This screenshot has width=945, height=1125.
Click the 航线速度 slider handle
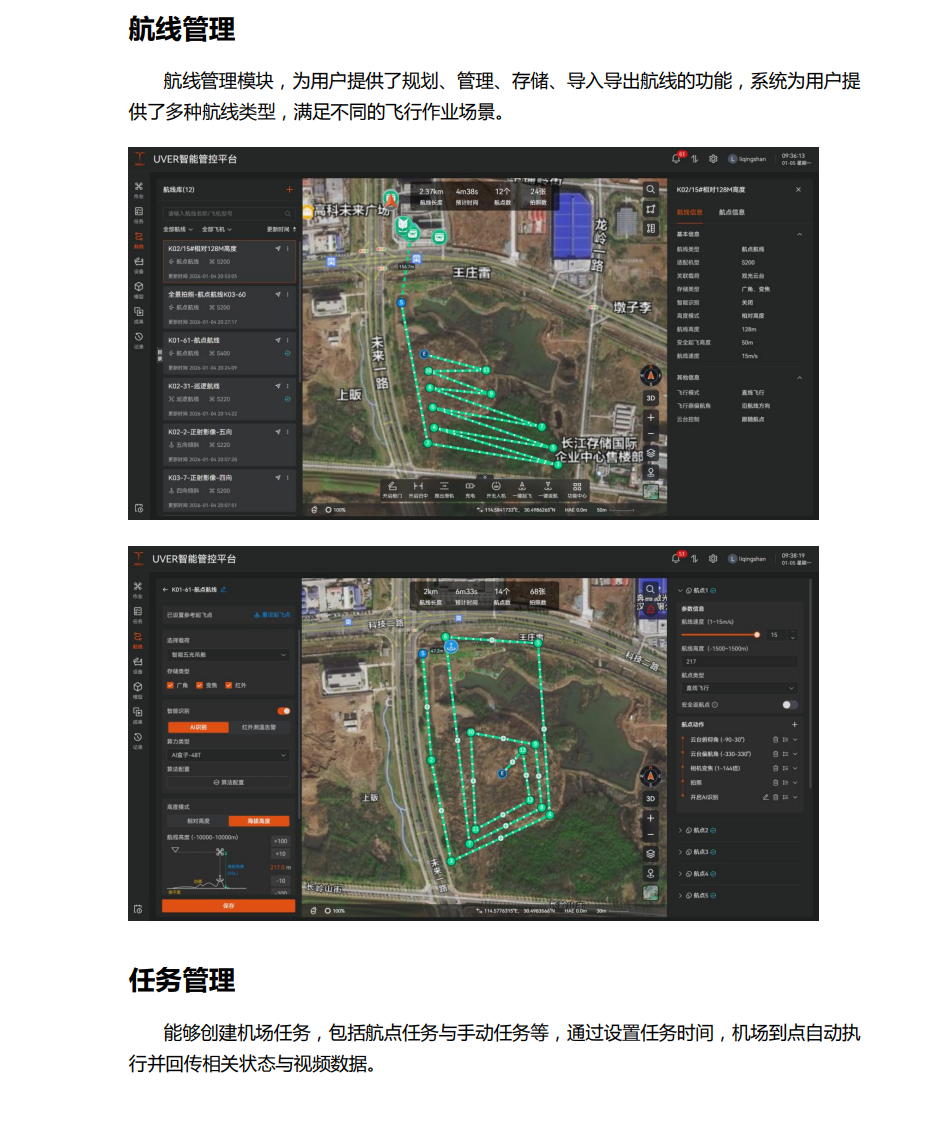(757, 634)
